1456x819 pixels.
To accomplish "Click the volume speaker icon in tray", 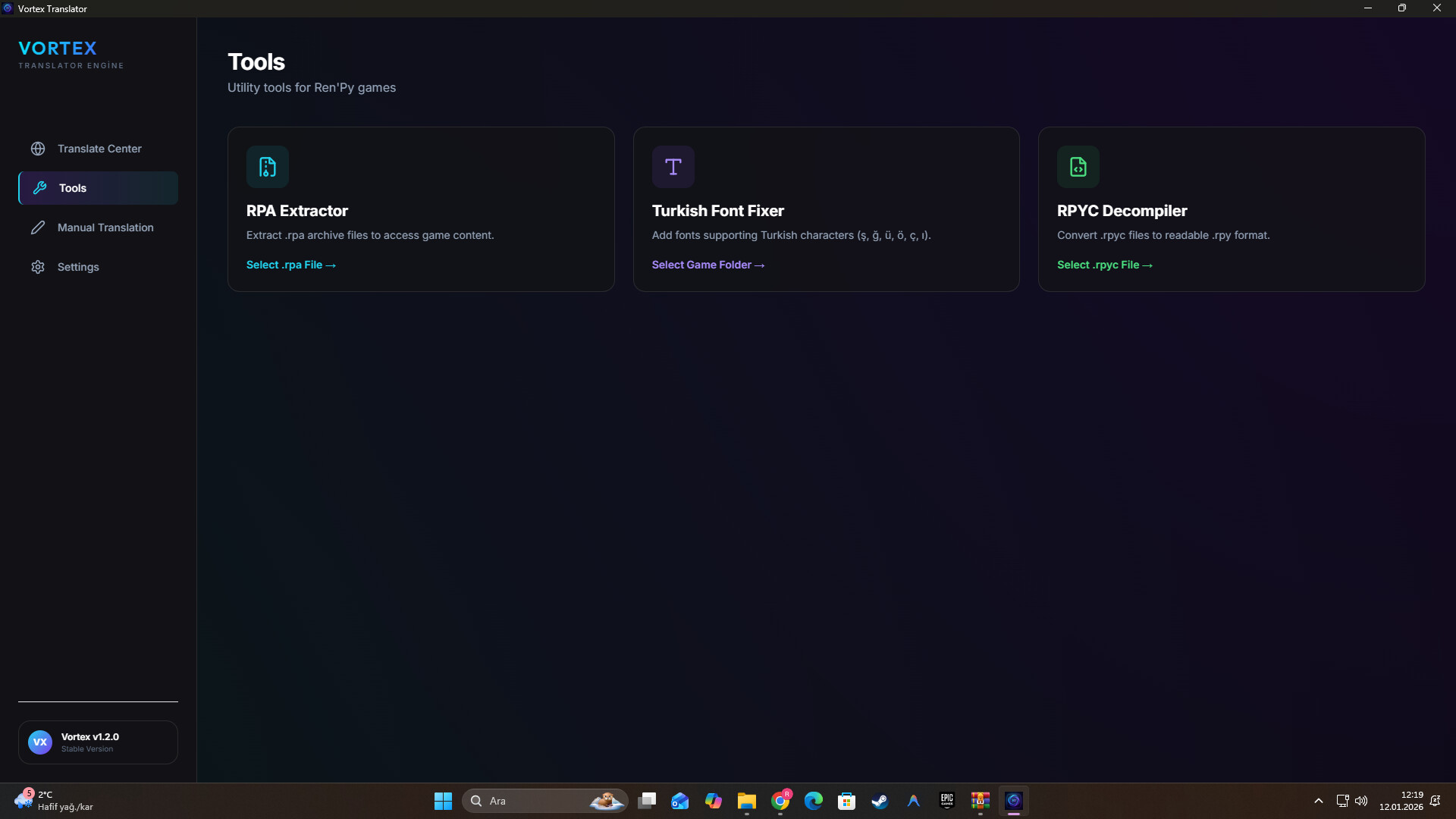I will [x=1362, y=801].
